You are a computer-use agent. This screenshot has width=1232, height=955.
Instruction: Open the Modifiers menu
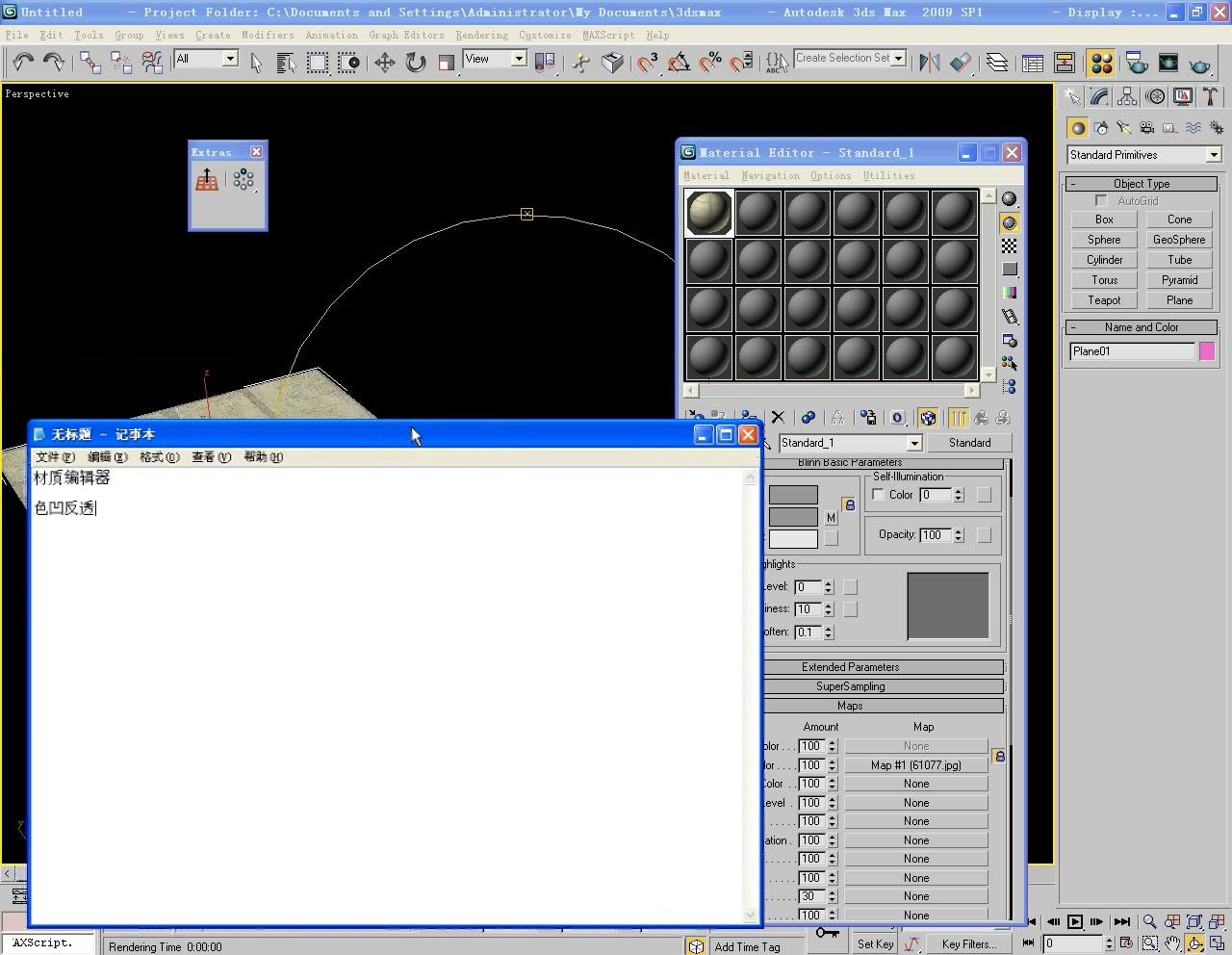(x=268, y=35)
